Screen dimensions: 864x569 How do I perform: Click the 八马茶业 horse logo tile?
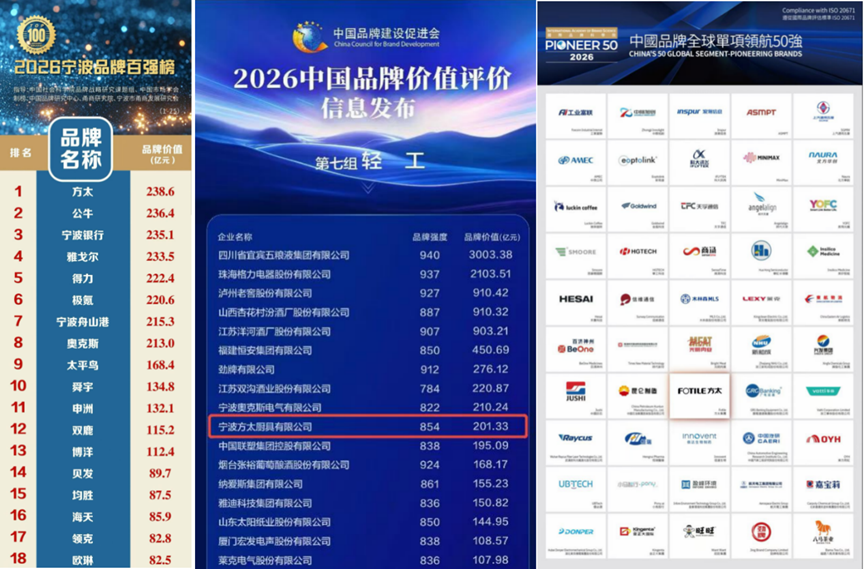point(823,535)
